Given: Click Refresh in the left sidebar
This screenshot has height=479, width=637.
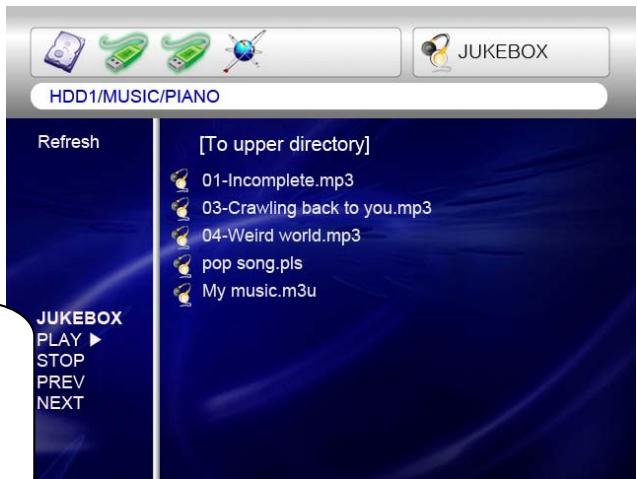Looking at the screenshot, I should pyautogui.click(x=68, y=143).
